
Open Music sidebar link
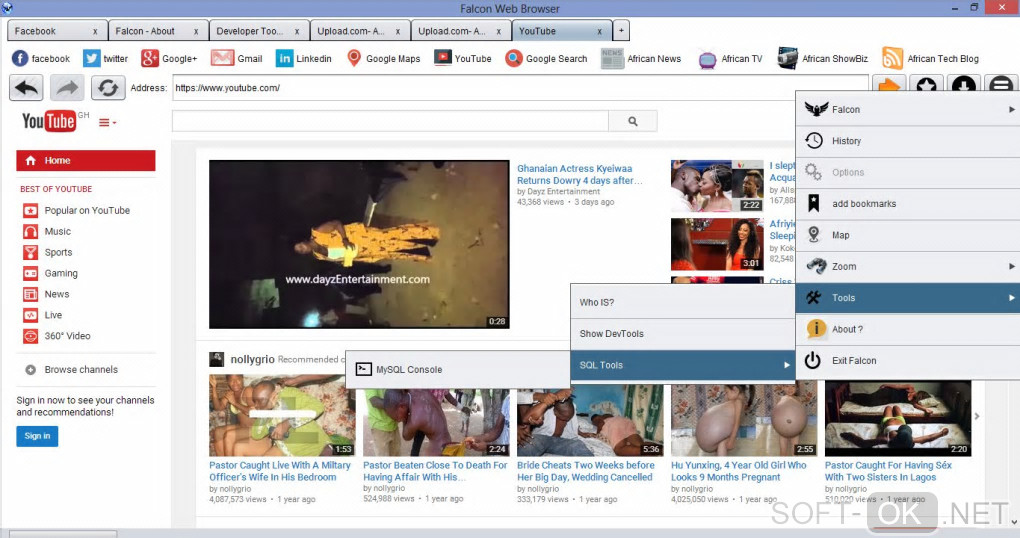click(x=57, y=232)
